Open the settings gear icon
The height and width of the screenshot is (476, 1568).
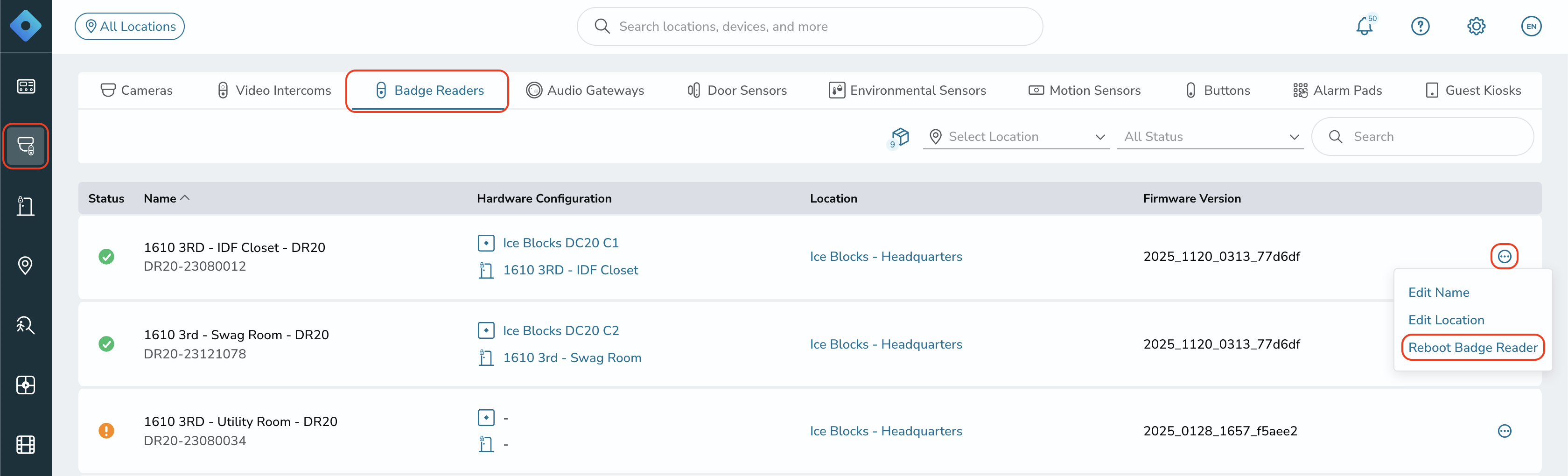pos(1476,26)
